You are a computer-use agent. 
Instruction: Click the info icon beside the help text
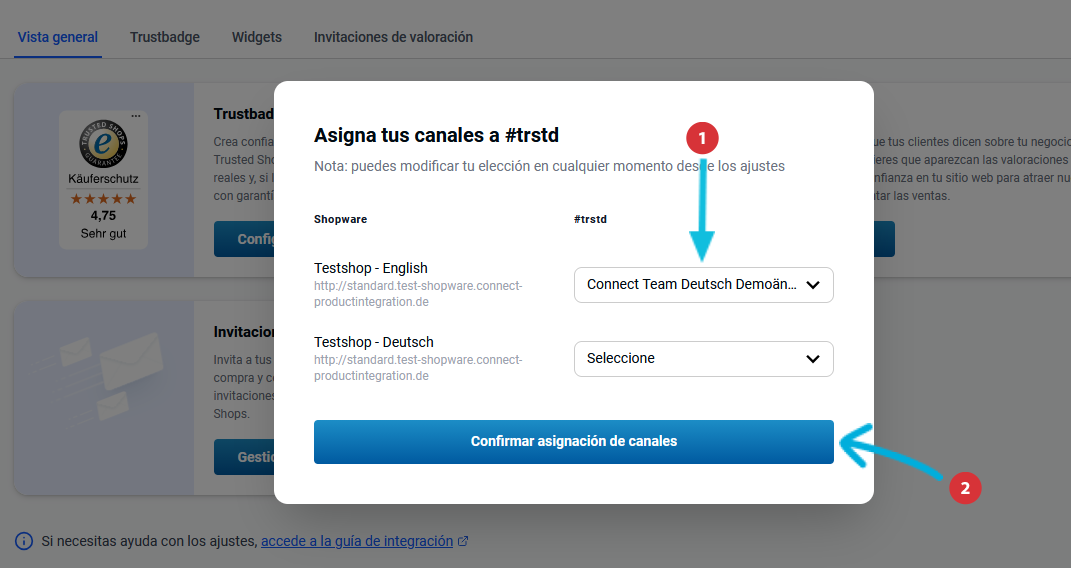click(x=24, y=541)
